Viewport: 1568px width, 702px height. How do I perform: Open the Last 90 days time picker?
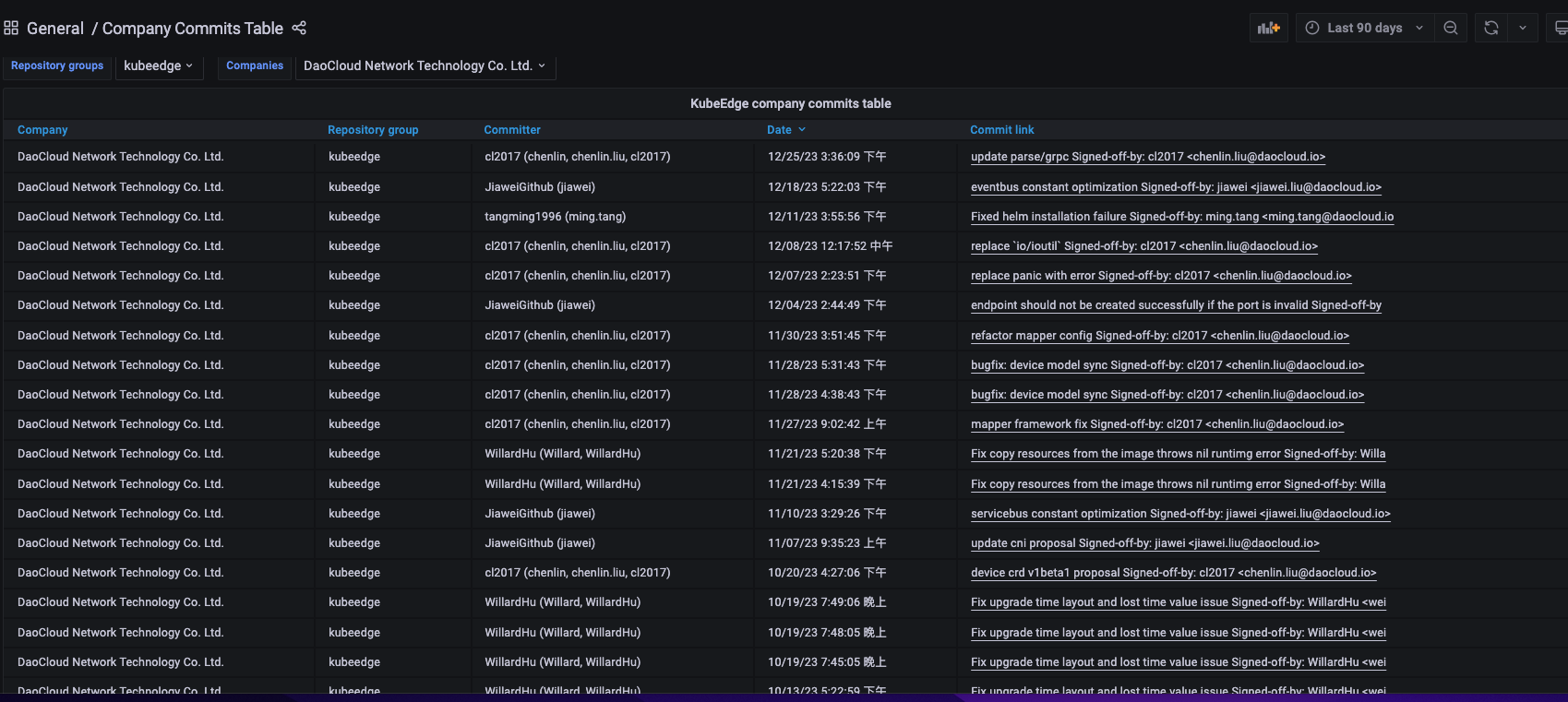click(1364, 29)
